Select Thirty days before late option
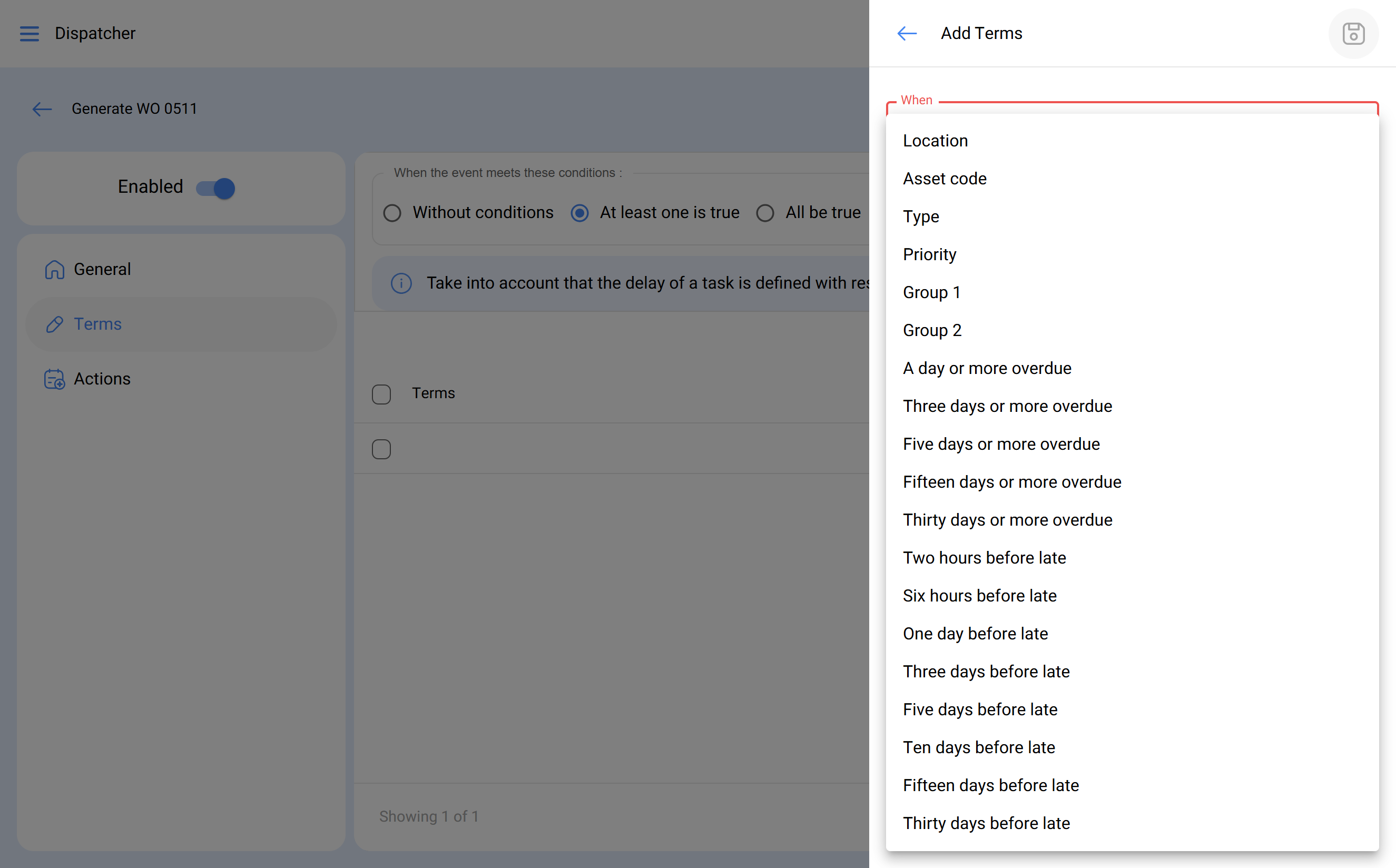 pos(986,823)
